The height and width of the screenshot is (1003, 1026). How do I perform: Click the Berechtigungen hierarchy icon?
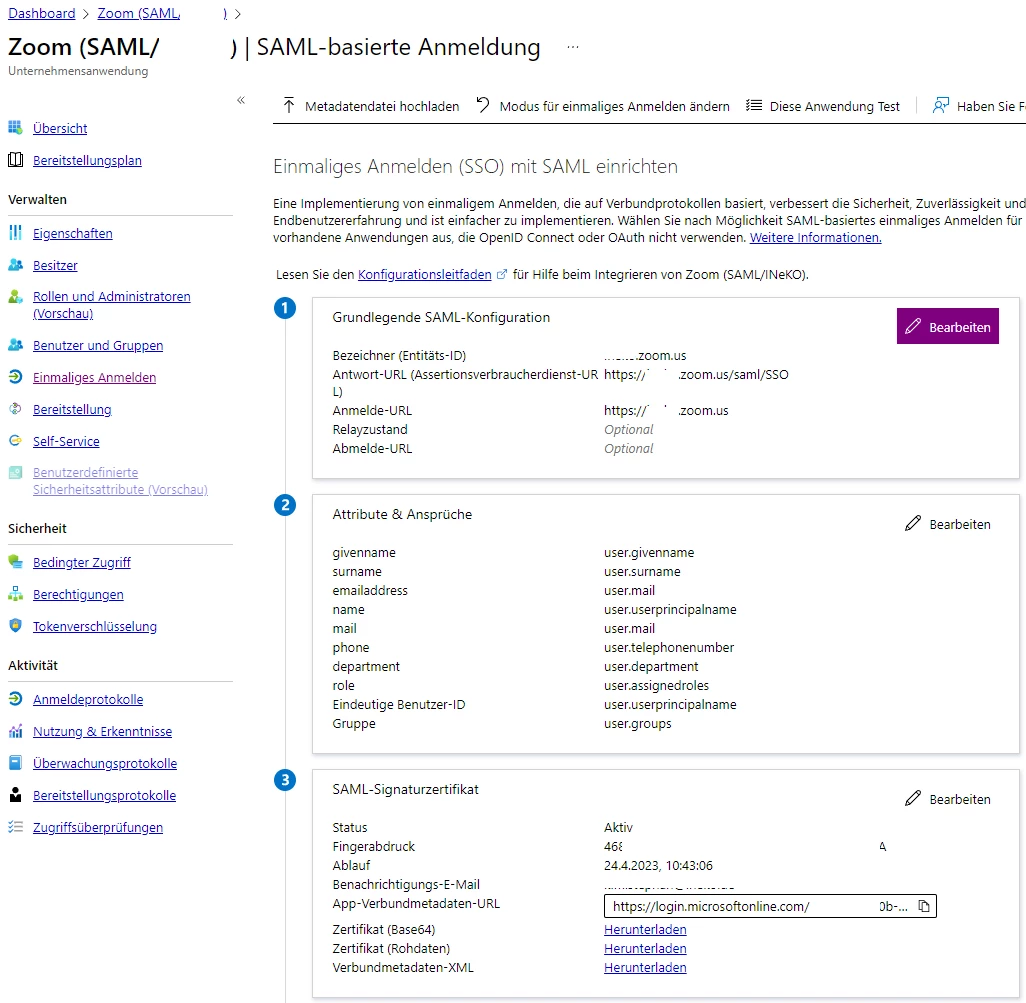[15, 593]
